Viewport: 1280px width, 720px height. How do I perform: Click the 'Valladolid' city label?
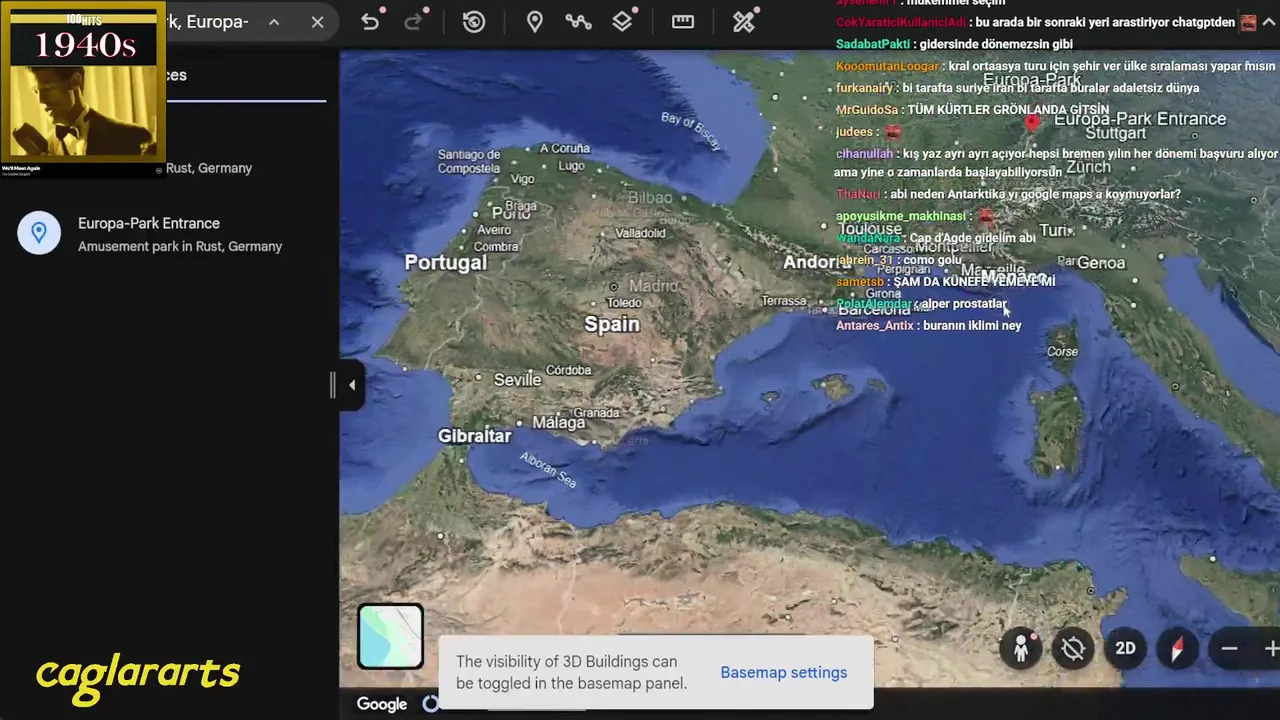coord(640,233)
